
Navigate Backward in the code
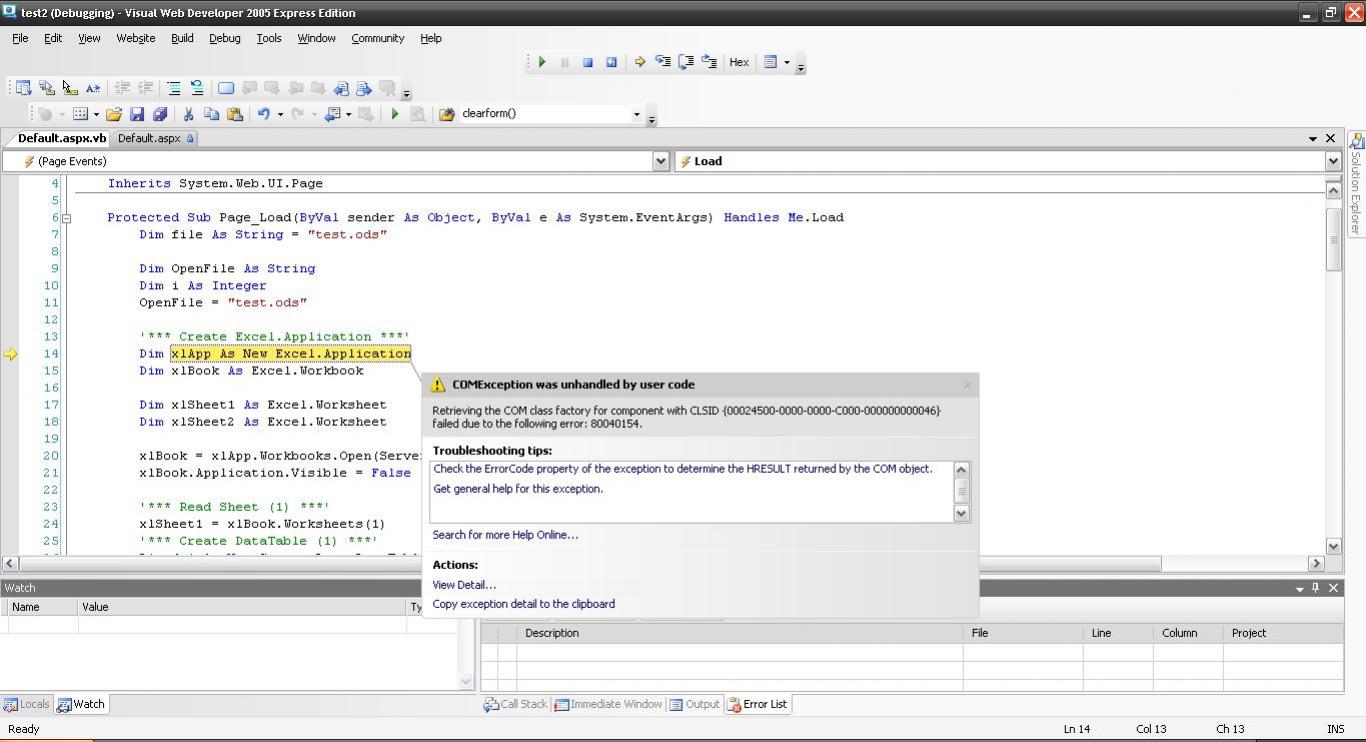333,114
